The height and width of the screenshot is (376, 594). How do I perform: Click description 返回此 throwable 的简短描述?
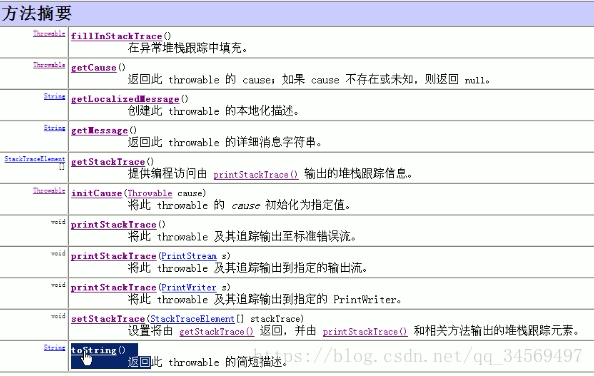click(x=207, y=362)
